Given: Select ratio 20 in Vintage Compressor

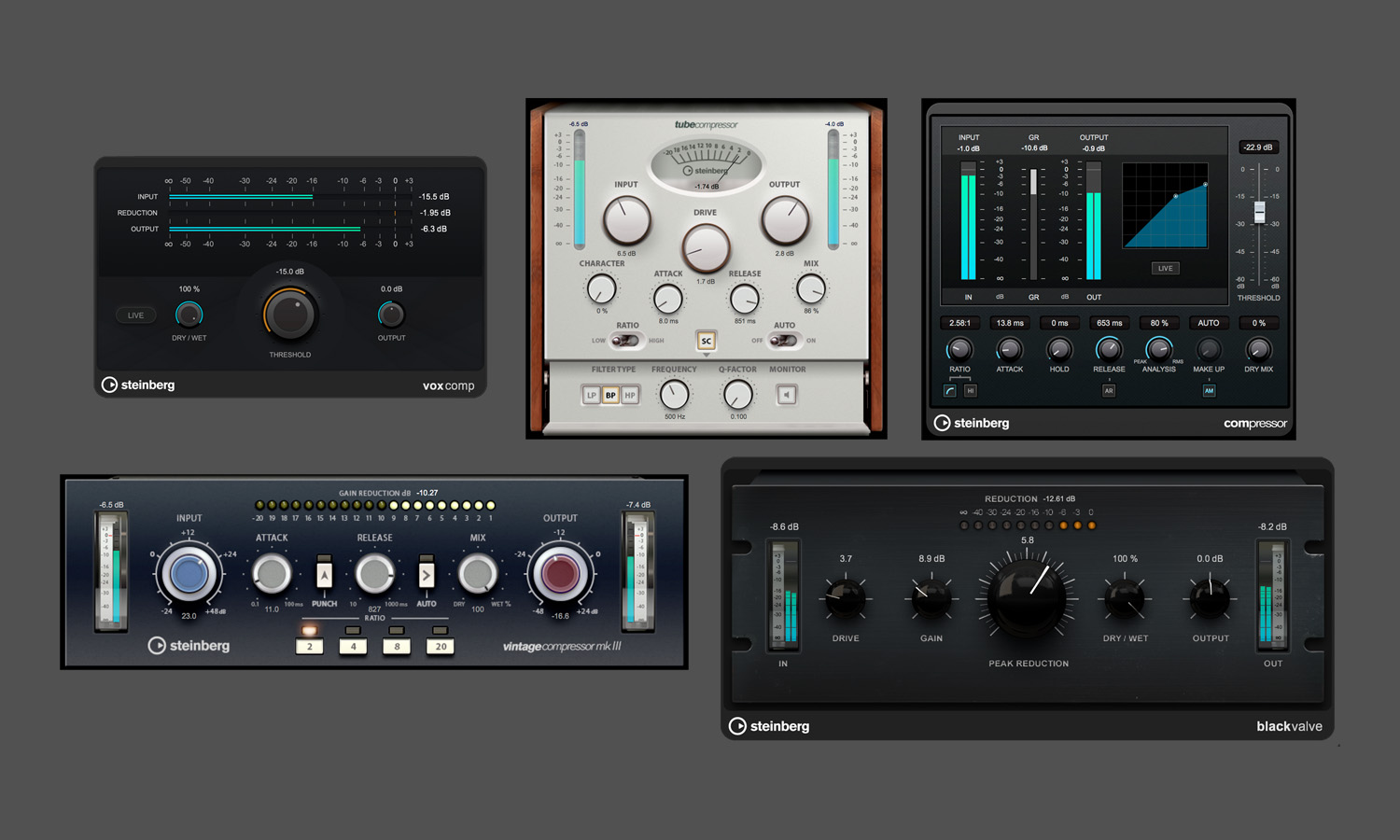Looking at the screenshot, I should 441,646.
